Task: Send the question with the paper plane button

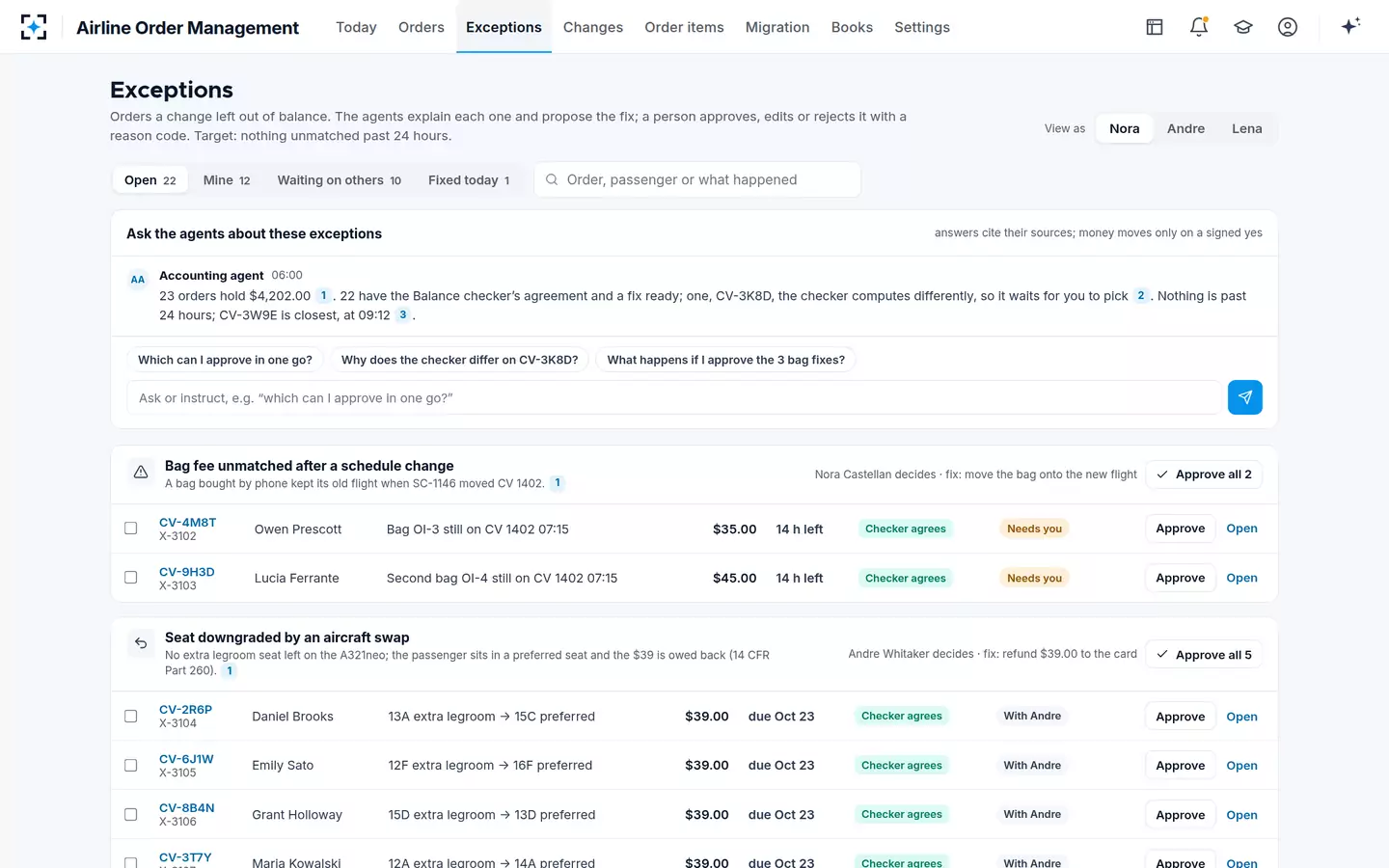Action: click(1245, 397)
